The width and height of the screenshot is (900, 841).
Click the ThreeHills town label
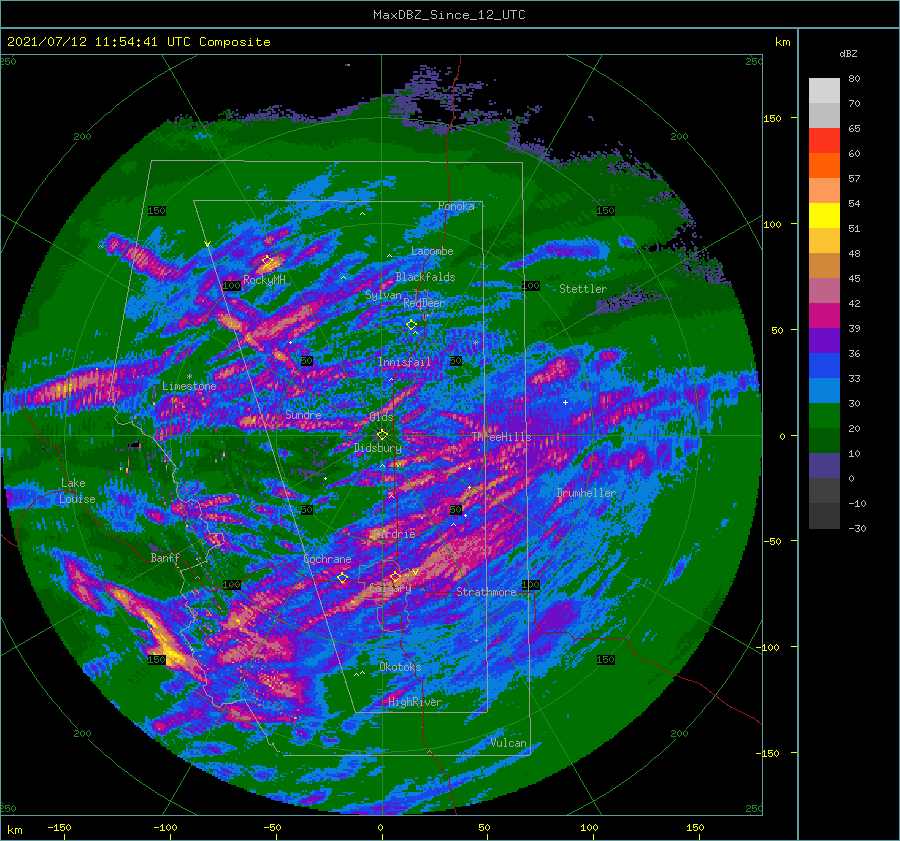coord(501,437)
